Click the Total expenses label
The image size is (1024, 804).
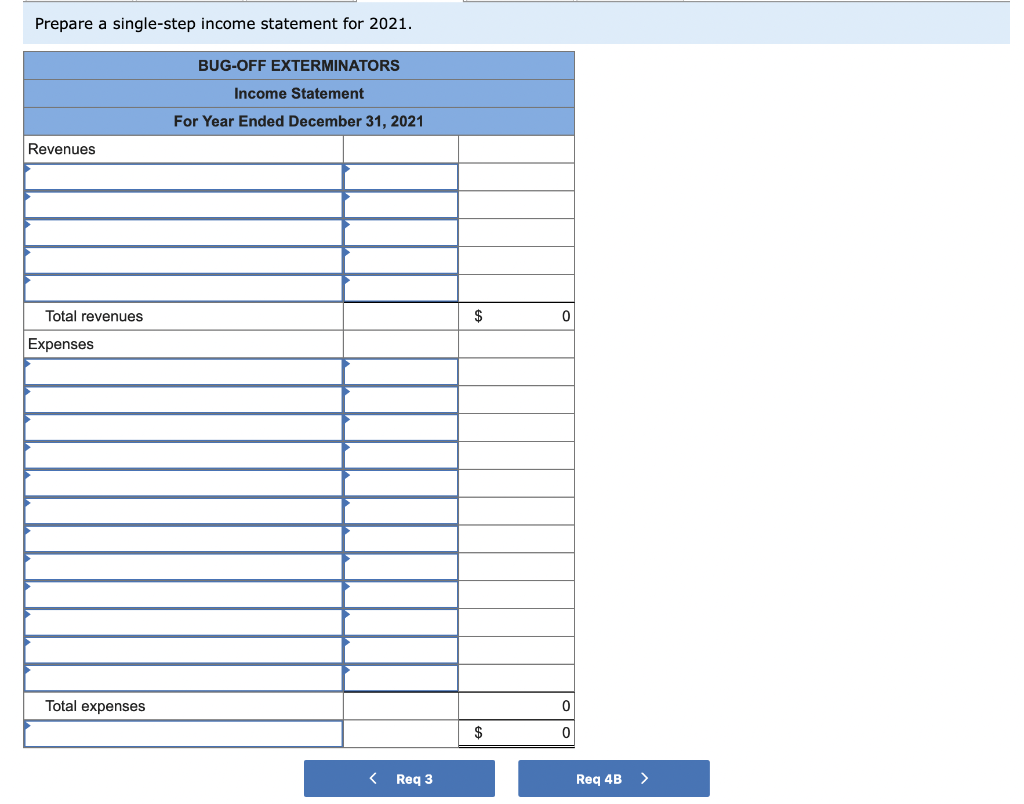pyautogui.click(x=95, y=706)
